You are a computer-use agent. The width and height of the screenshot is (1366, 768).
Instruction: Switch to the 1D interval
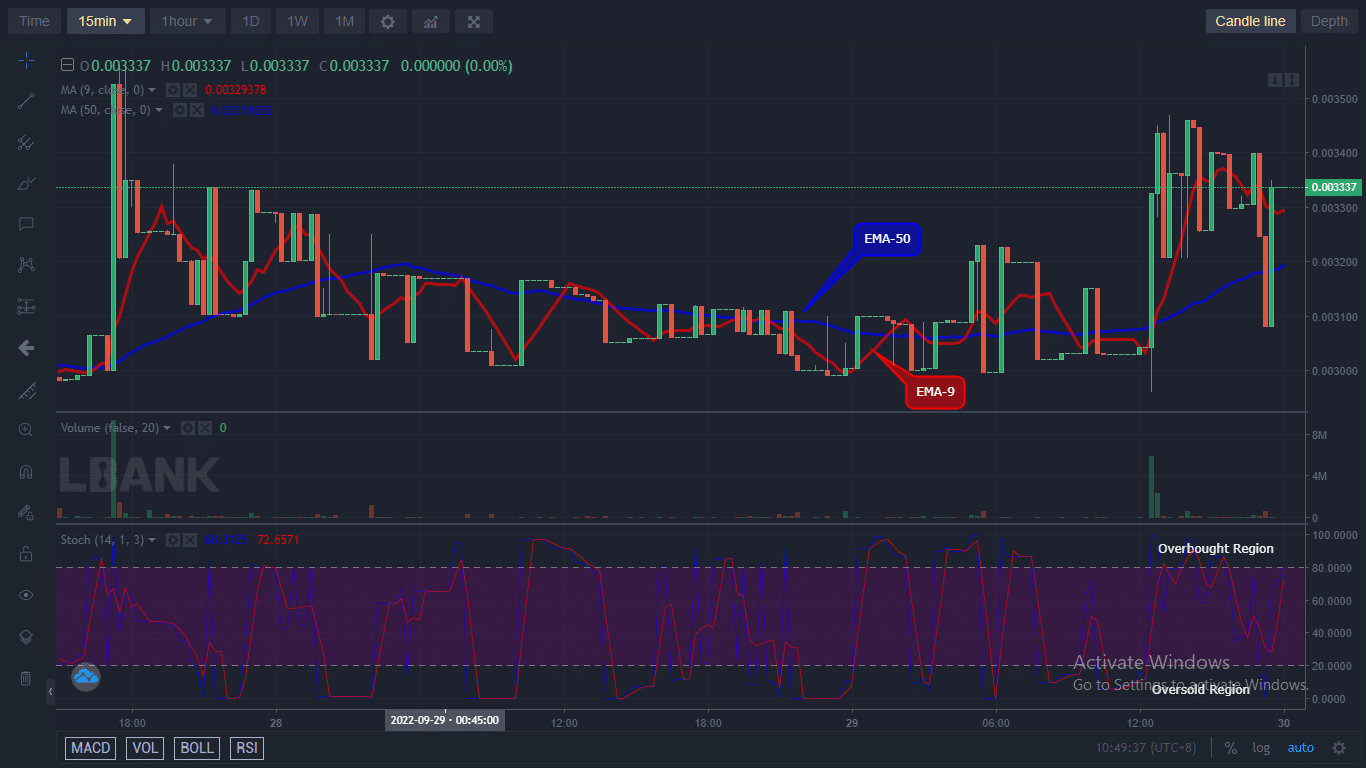coord(251,21)
